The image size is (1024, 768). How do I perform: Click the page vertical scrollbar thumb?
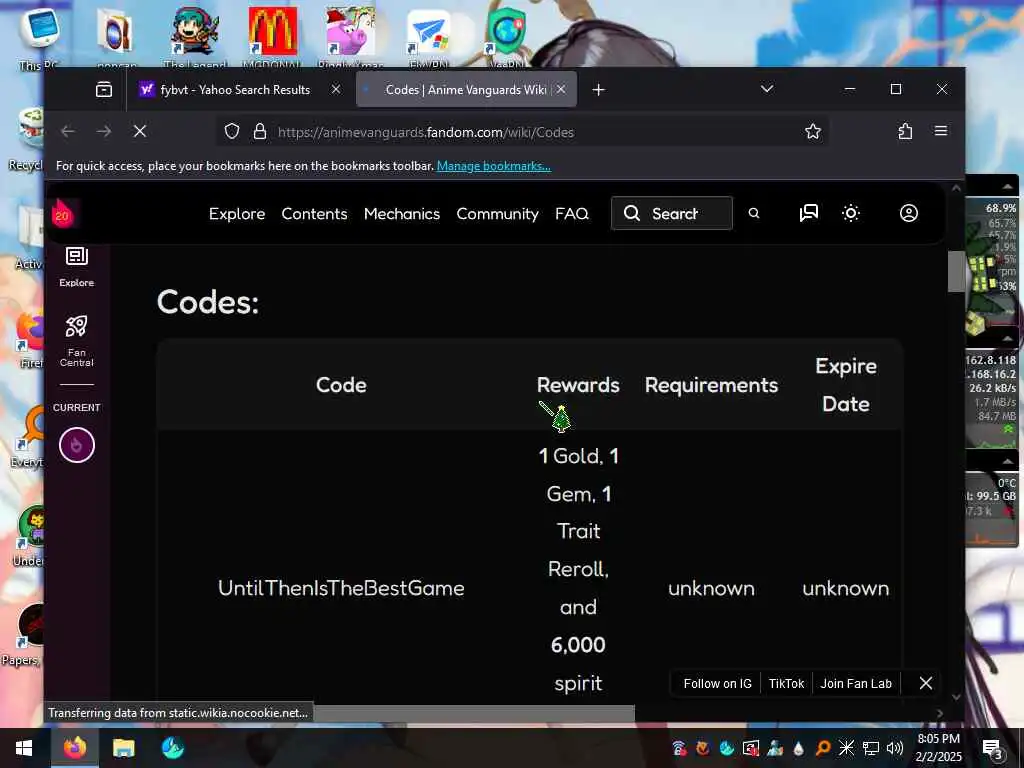[956, 271]
